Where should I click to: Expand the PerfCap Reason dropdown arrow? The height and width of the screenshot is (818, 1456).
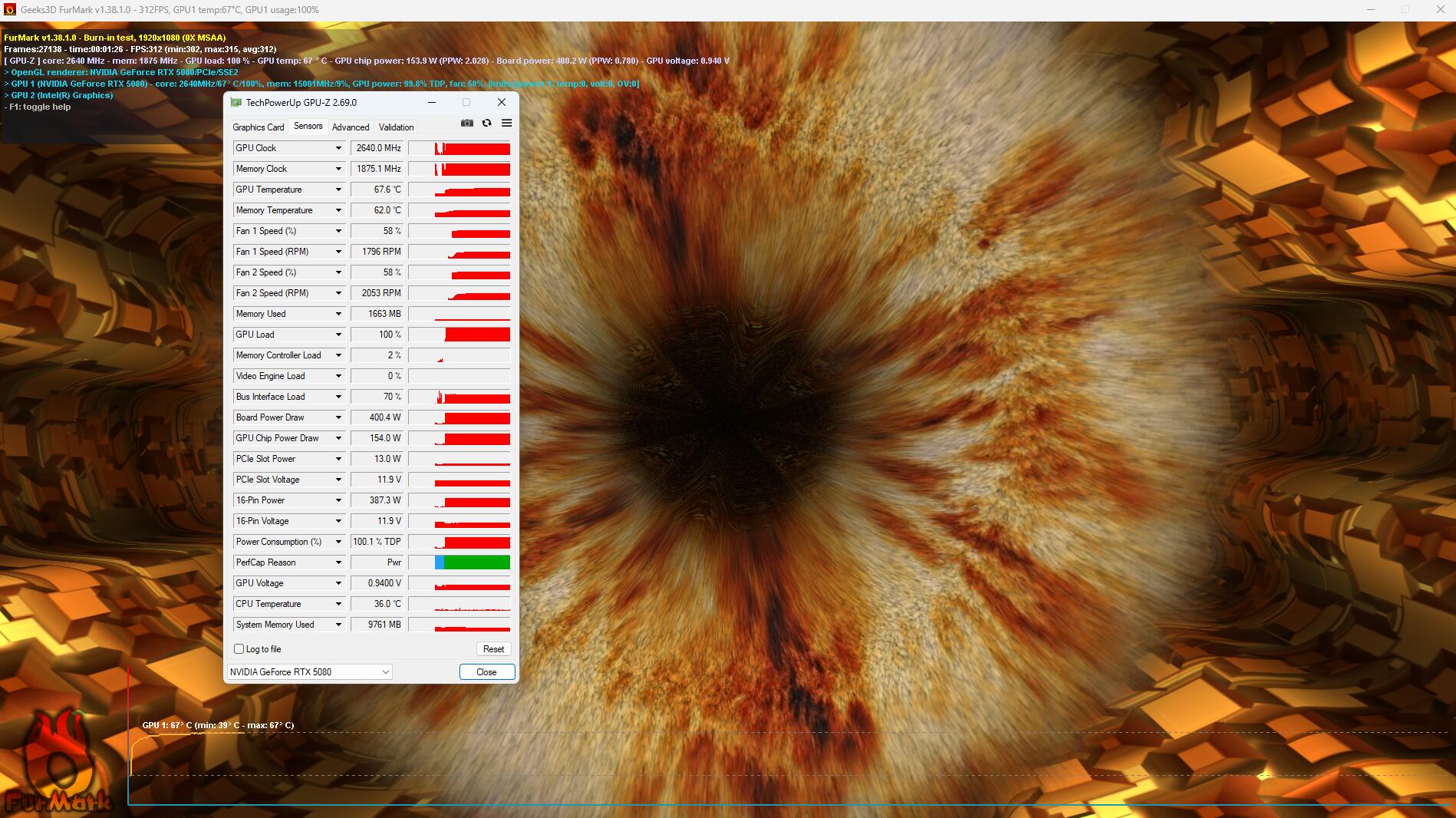pyautogui.click(x=338, y=562)
